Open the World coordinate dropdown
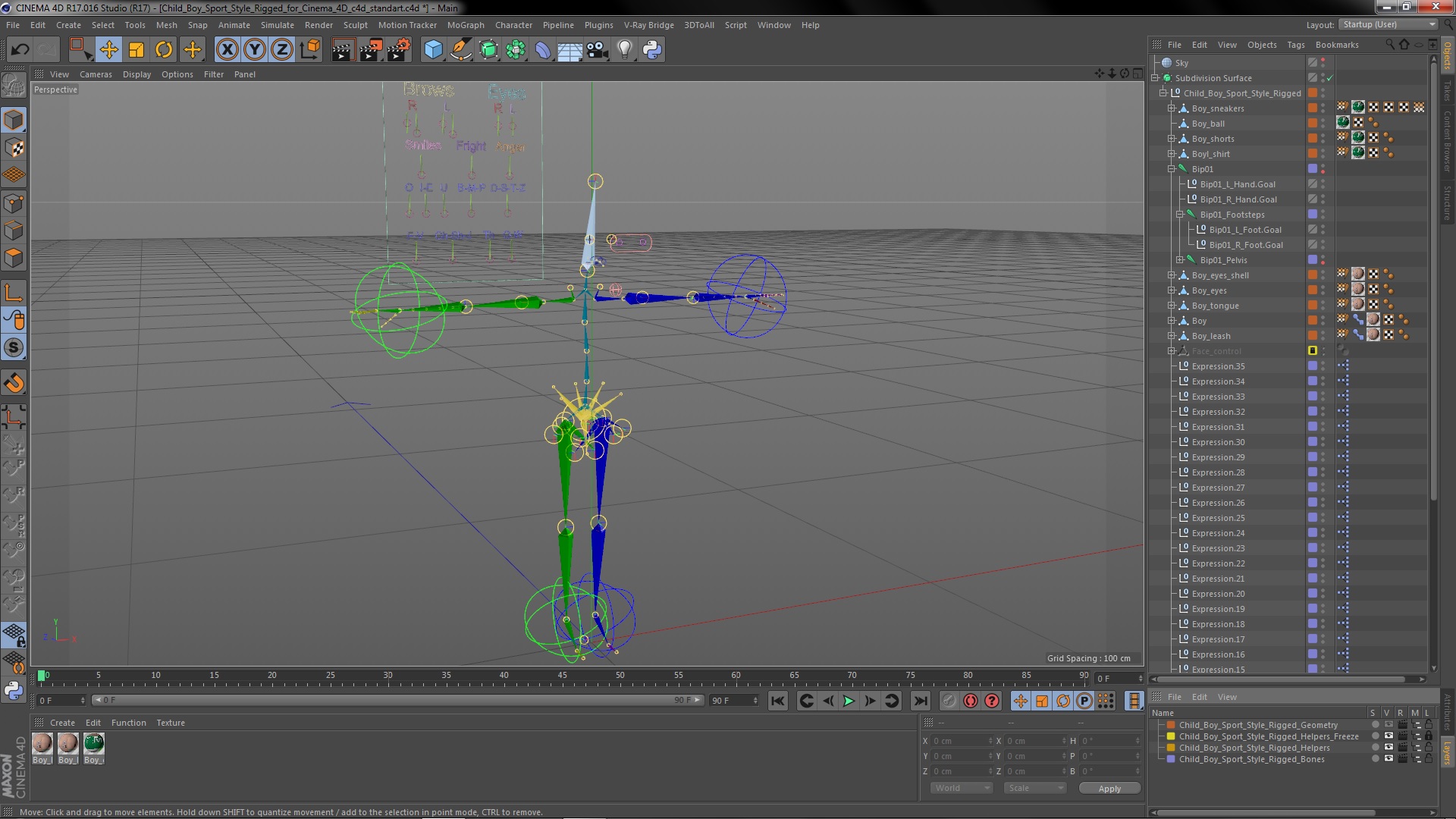This screenshot has width=1456, height=819. (962, 789)
